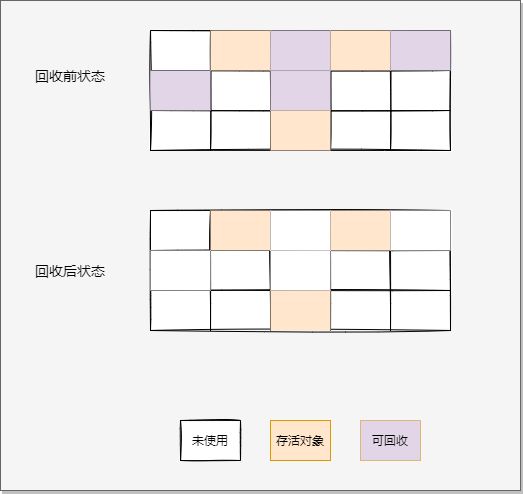The image size is (523, 494).
Task: Click middle purple cell in top grid's second row
Action: coord(300,90)
